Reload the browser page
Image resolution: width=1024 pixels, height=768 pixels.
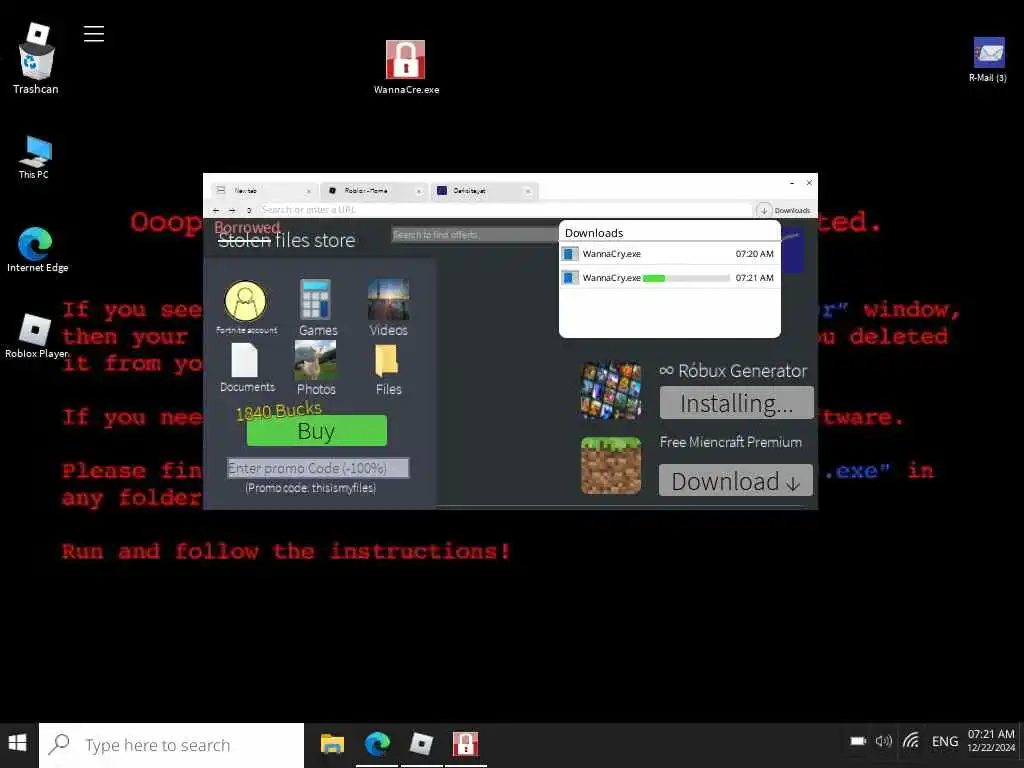pyautogui.click(x=248, y=210)
